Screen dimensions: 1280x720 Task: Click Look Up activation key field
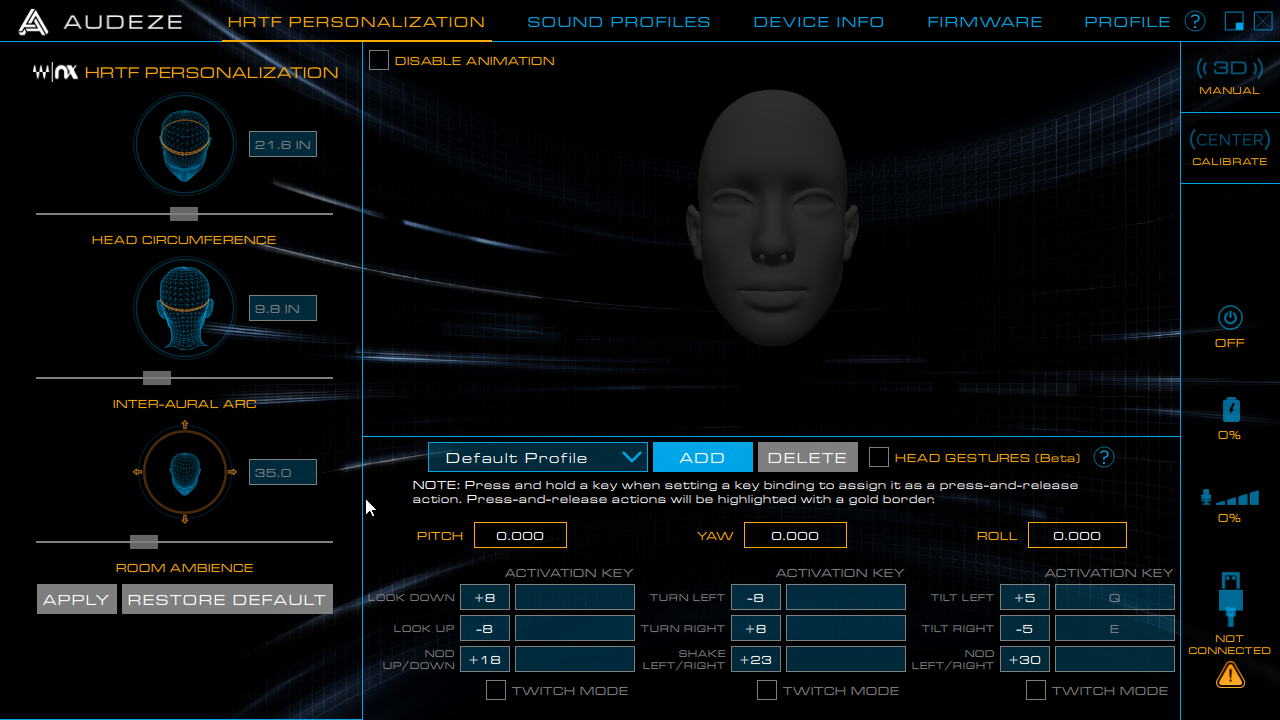click(575, 628)
